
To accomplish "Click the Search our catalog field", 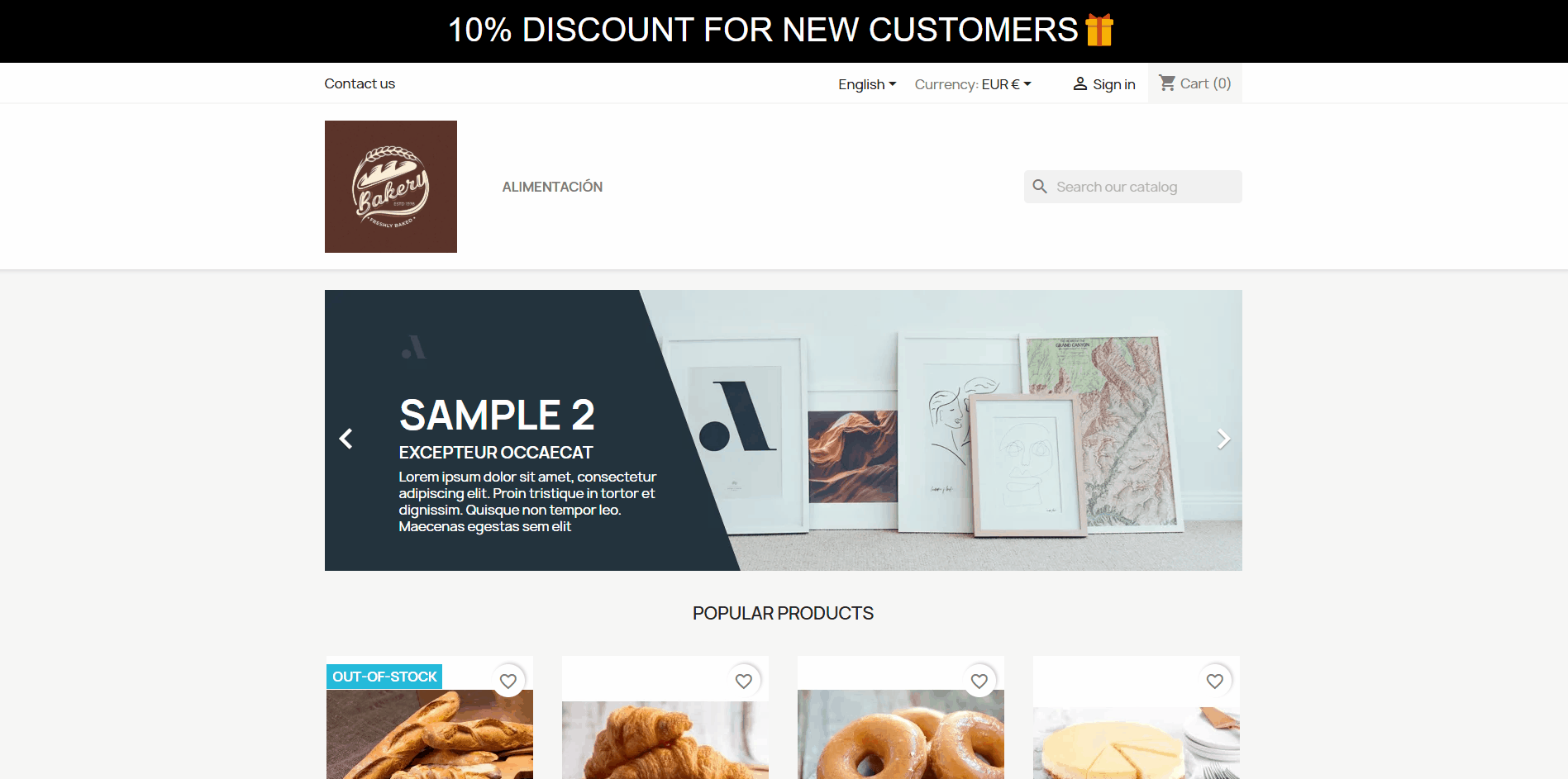I will coord(1133,187).
